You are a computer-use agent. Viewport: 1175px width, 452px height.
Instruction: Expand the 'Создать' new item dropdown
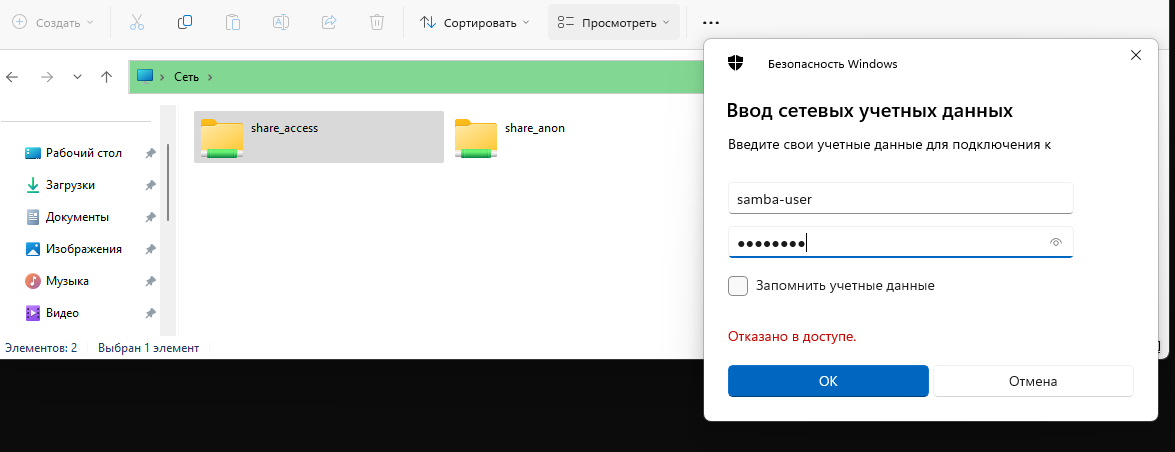(x=53, y=22)
